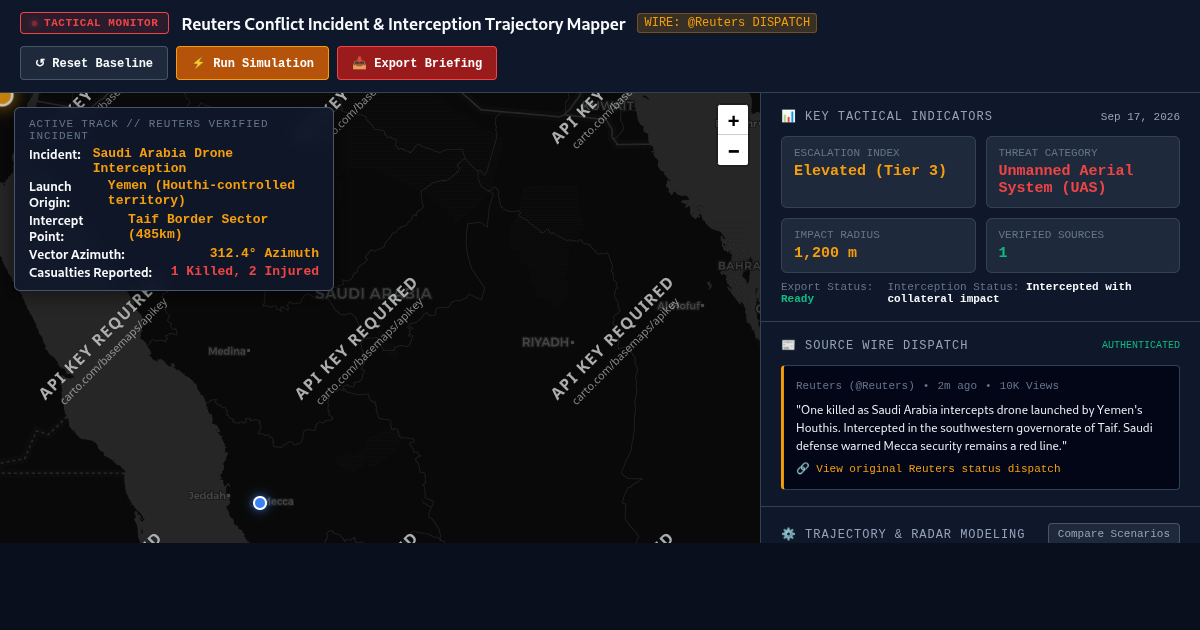1200x630 pixels.
Task: Click the Jeddah map label
Action: pyautogui.click(x=208, y=496)
